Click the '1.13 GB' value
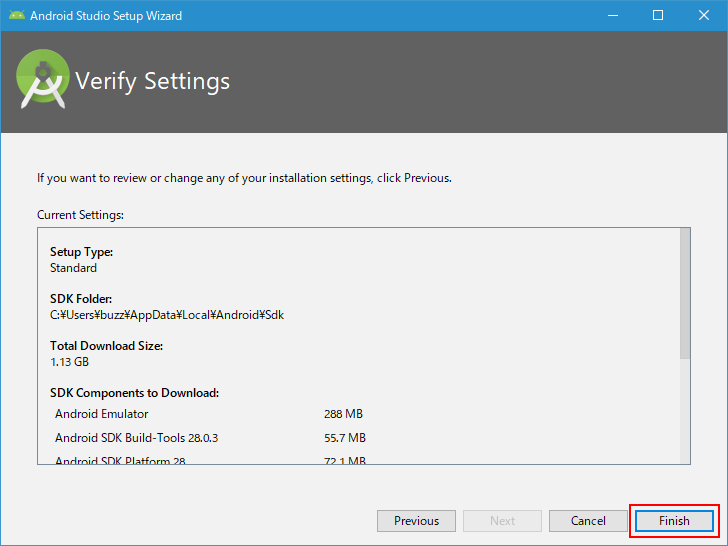The width and height of the screenshot is (728, 546). click(x=69, y=362)
